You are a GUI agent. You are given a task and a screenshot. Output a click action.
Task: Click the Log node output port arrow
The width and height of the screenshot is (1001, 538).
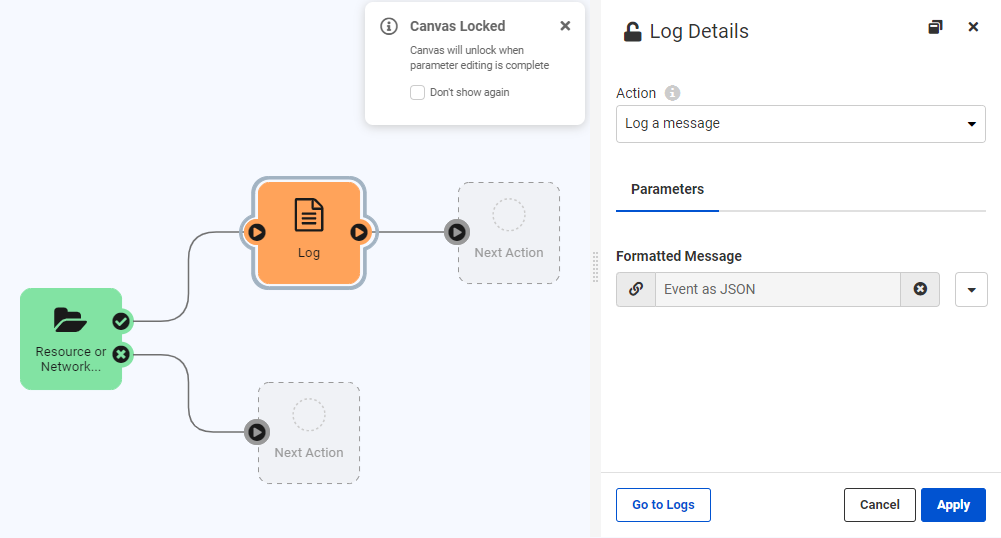359,232
